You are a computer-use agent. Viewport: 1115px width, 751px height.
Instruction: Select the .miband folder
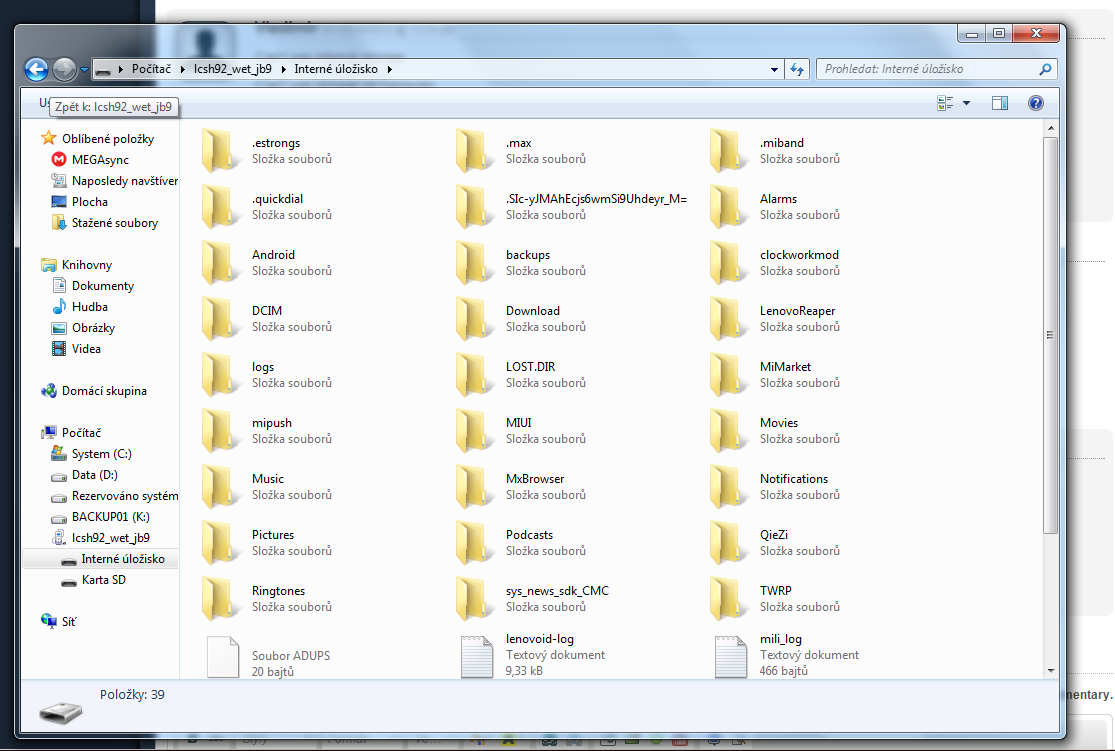[x=775, y=150]
